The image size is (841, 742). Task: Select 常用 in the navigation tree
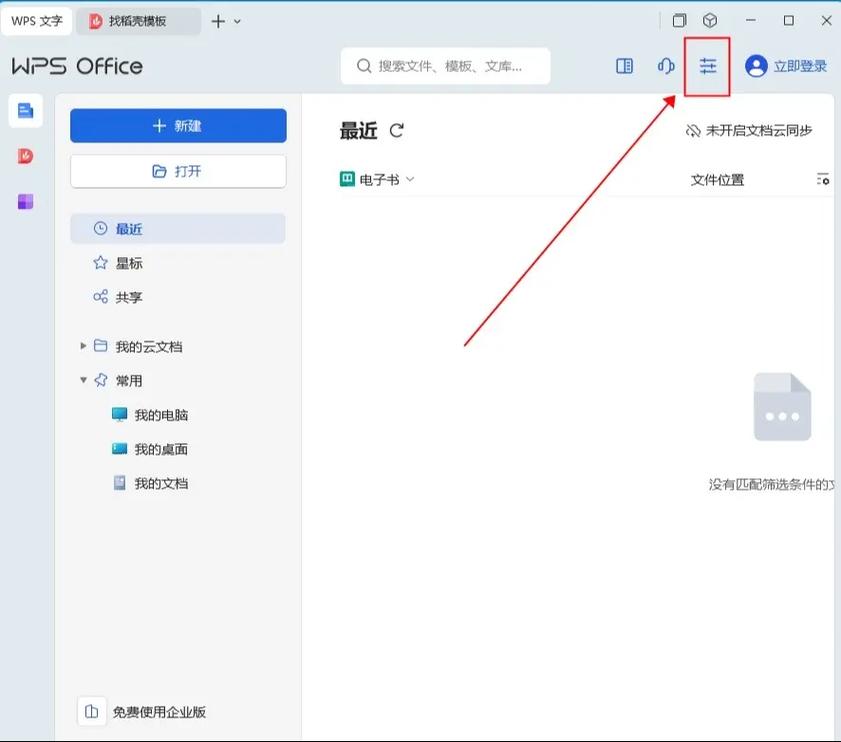point(129,380)
